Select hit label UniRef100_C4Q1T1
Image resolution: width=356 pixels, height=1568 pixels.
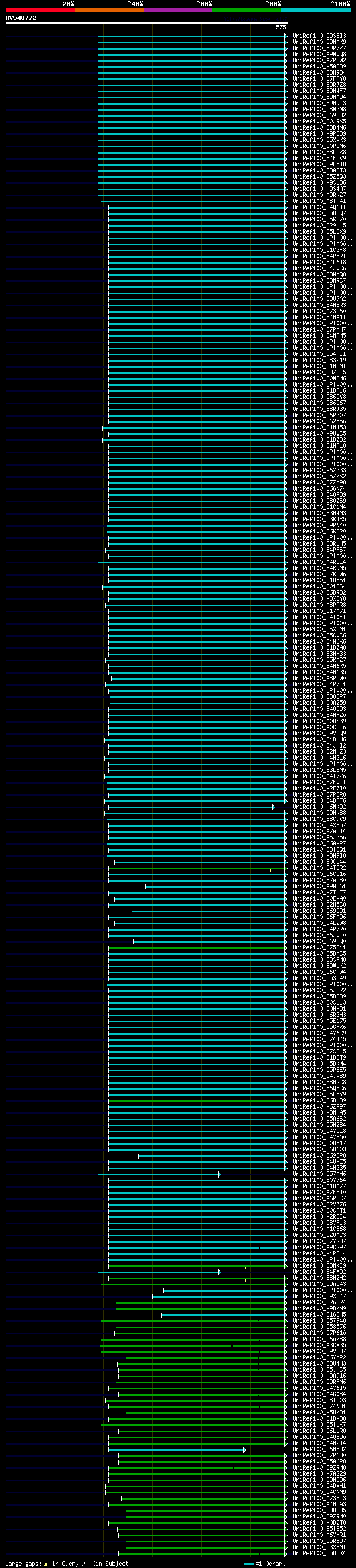point(319,207)
